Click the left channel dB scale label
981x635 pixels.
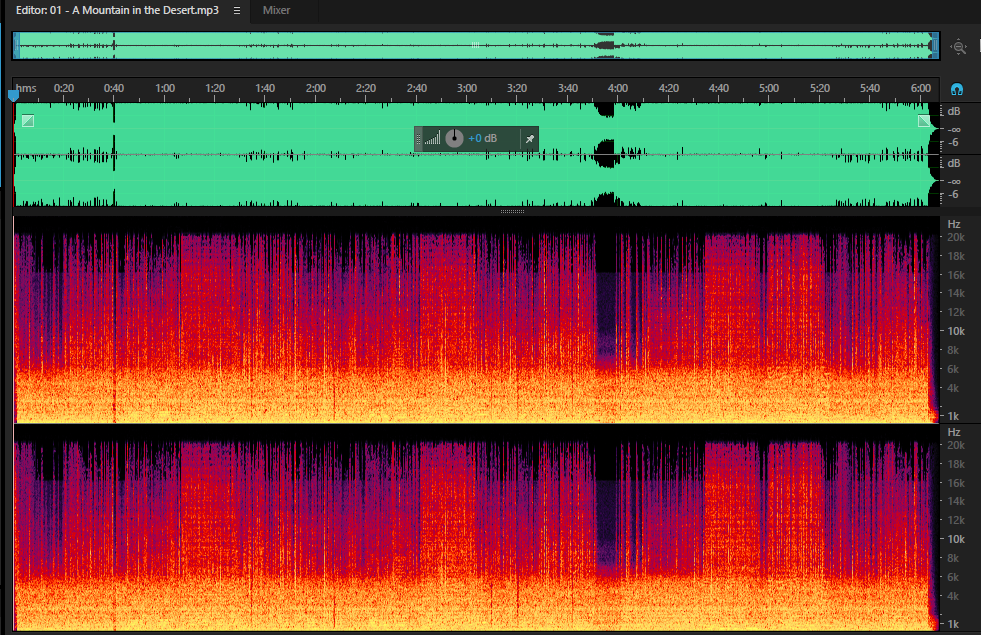tap(953, 111)
